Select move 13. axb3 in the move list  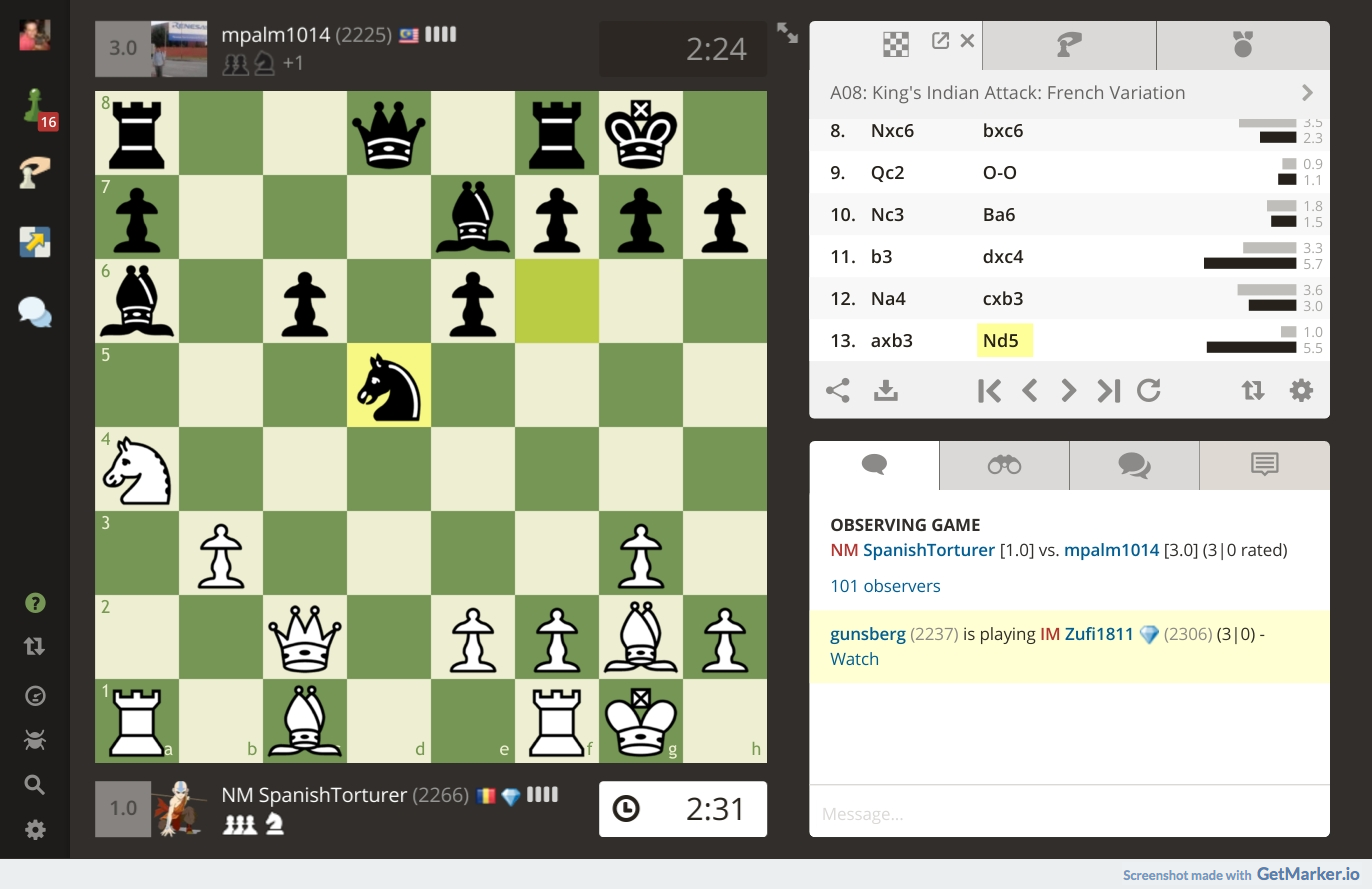click(x=892, y=341)
